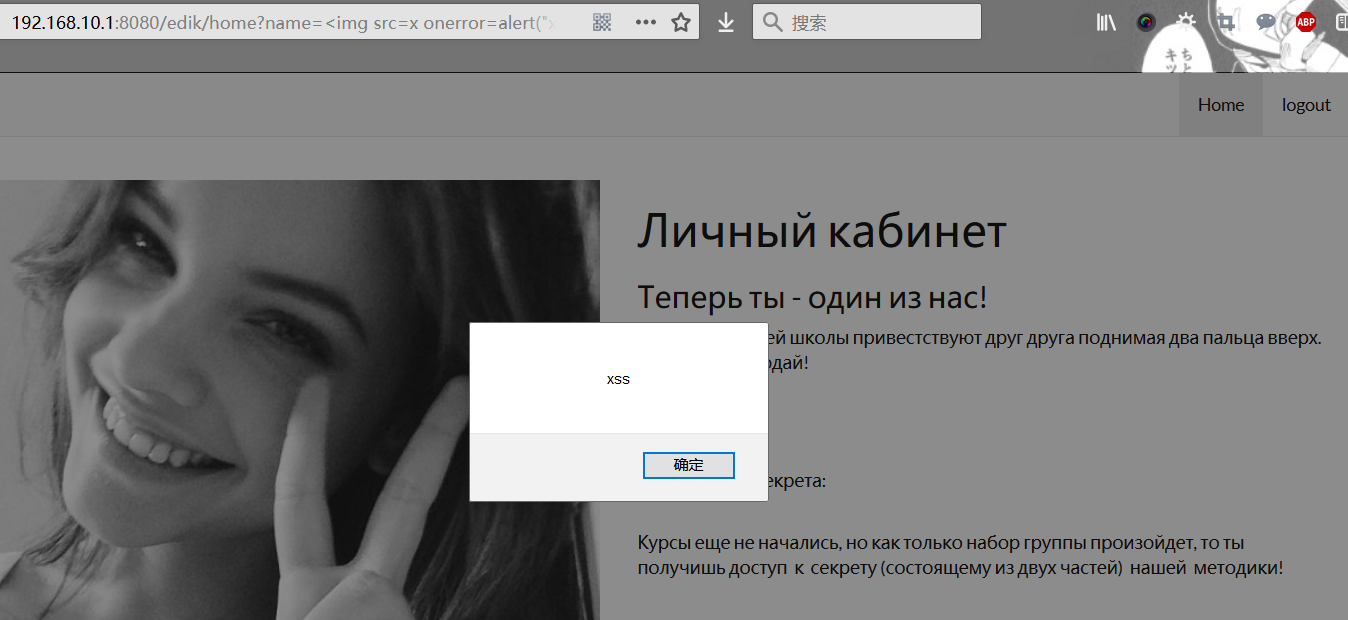Click the magnifier icon in search box
Screen dimensions: 1348x620
click(772, 22)
